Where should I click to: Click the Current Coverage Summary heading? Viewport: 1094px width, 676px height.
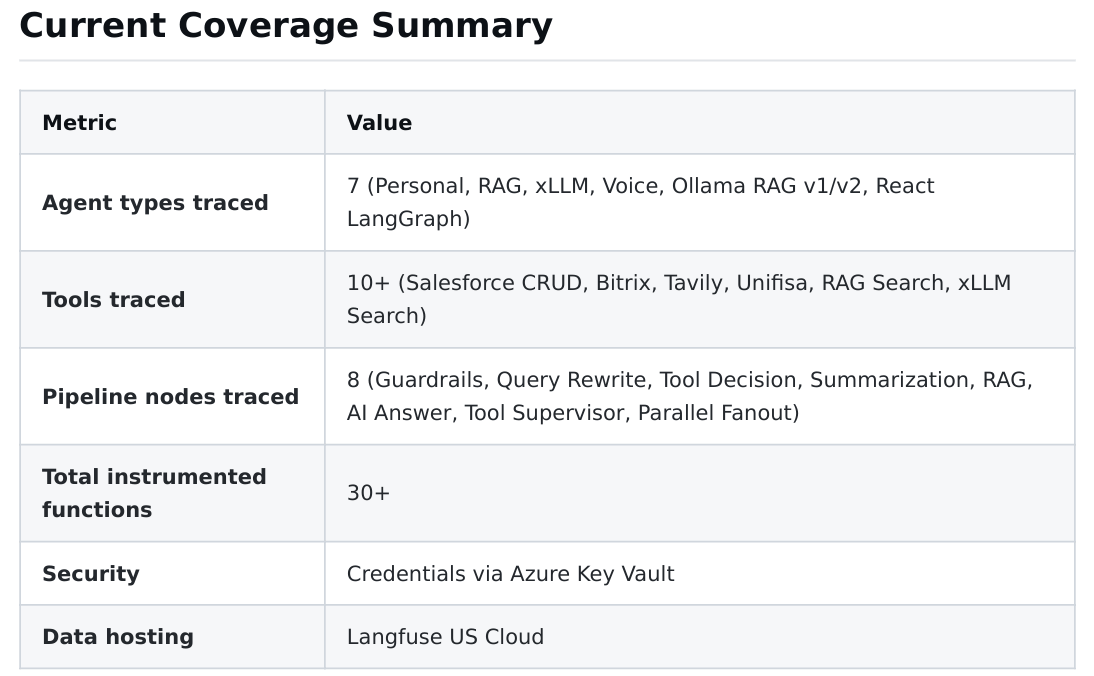[285, 26]
